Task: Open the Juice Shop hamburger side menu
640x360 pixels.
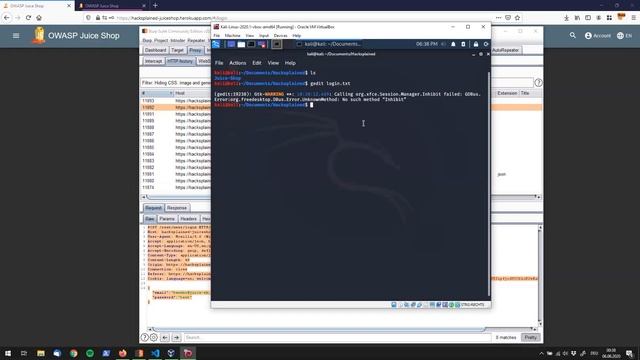Action: tap(16, 36)
